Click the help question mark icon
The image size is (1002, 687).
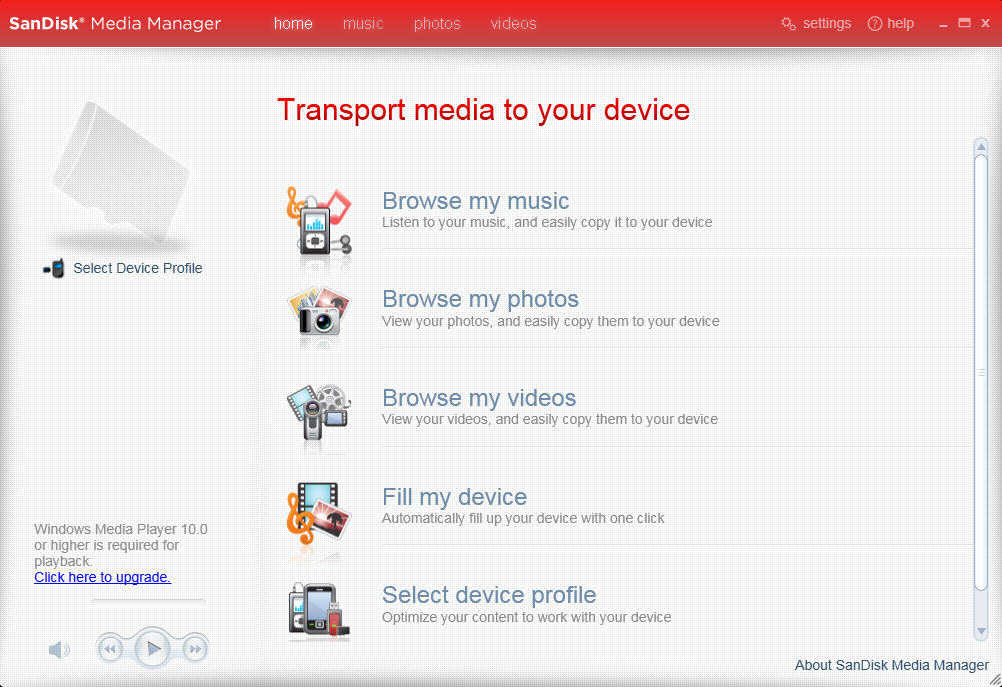(x=873, y=23)
